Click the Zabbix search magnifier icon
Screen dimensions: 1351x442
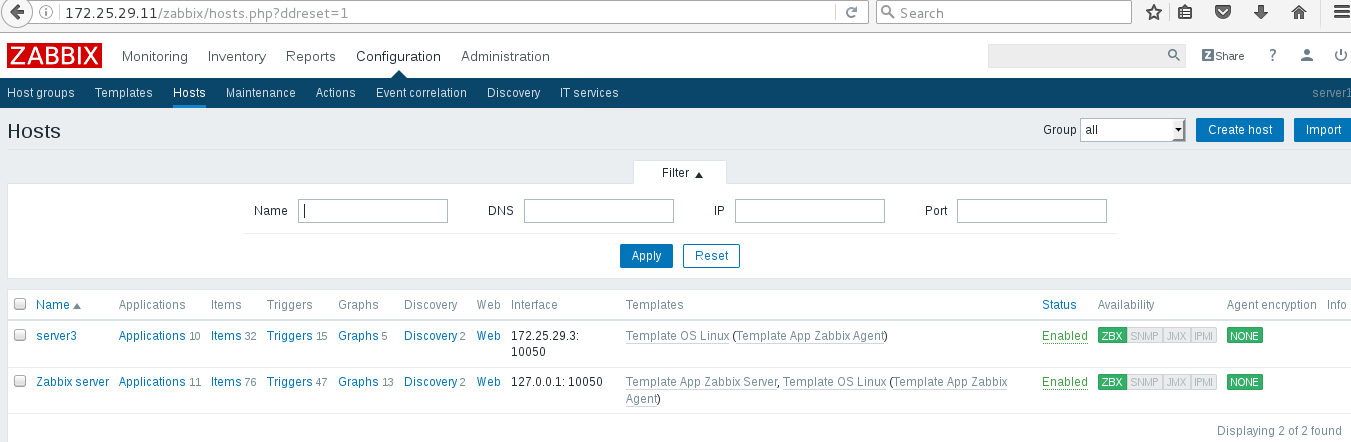[1174, 56]
